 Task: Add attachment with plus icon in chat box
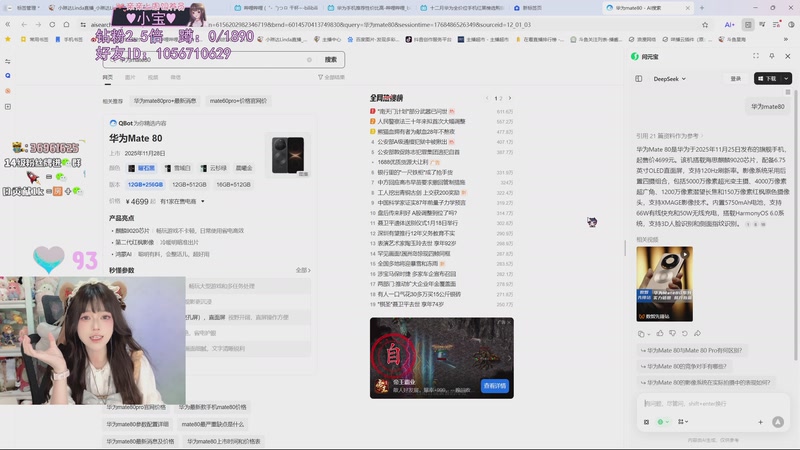760,422
